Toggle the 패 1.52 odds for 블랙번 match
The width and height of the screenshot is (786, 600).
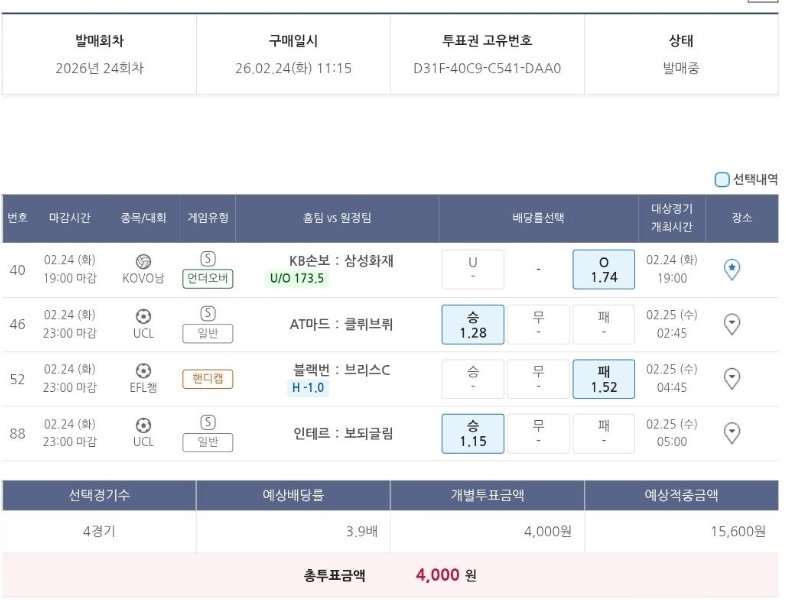[604, 379]
